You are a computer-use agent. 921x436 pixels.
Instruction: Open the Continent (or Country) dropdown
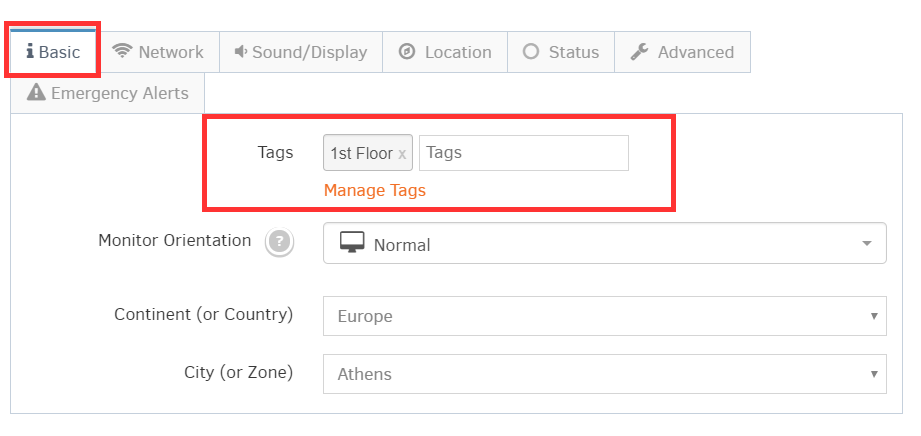[604, 316]
